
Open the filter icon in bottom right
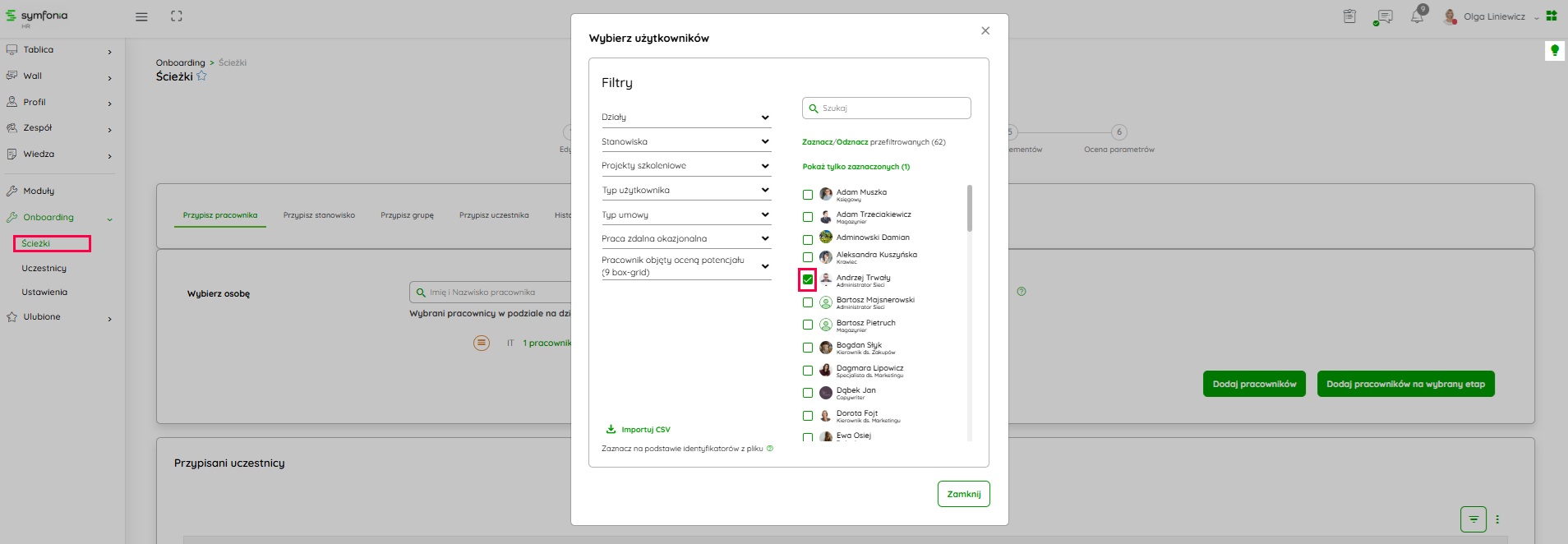(1473, 519)
